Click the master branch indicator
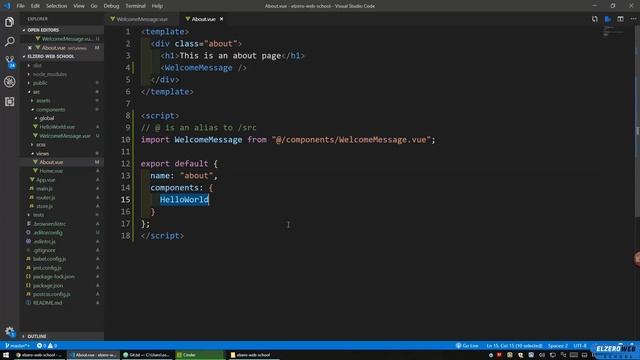The image size is (640, 360). (x=17, y=346)
